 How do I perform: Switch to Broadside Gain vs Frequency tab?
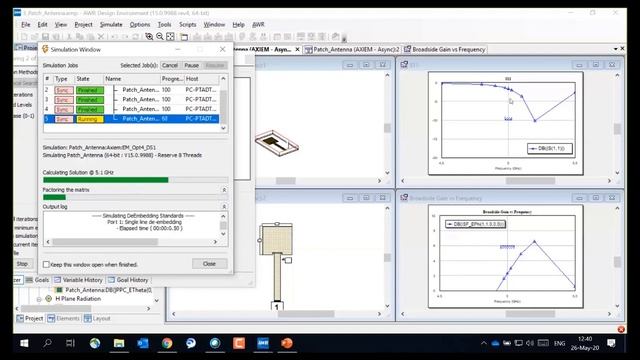(445, 49)
